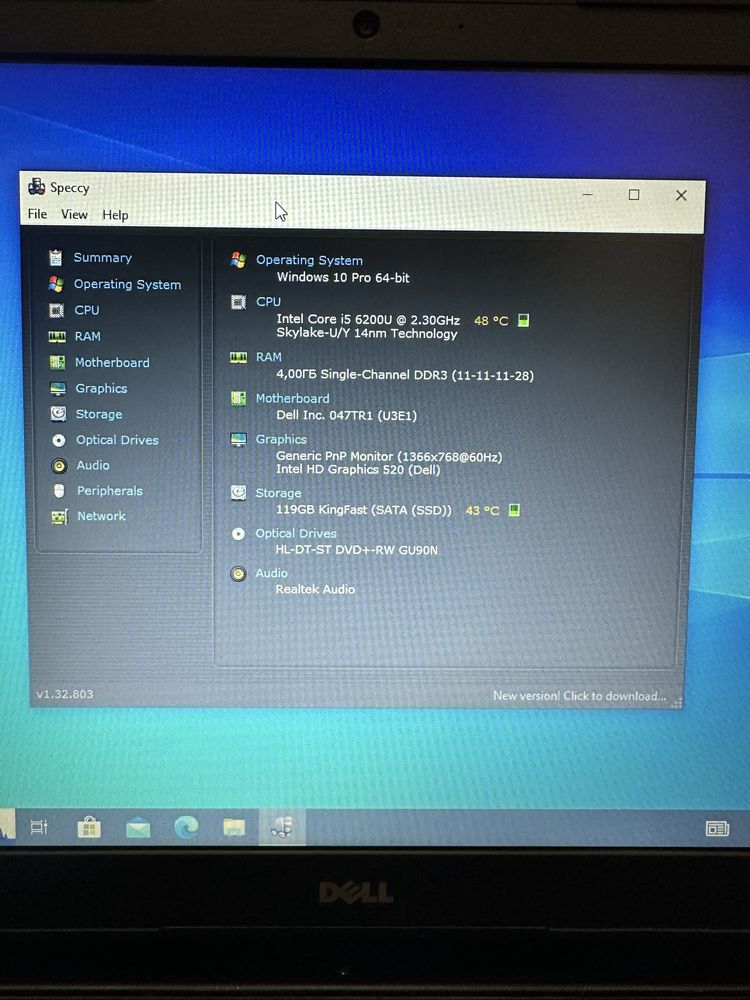Open Microsoft Store from the taskbar
This screenshot has width=750, height=1000.
pos(89,828)
